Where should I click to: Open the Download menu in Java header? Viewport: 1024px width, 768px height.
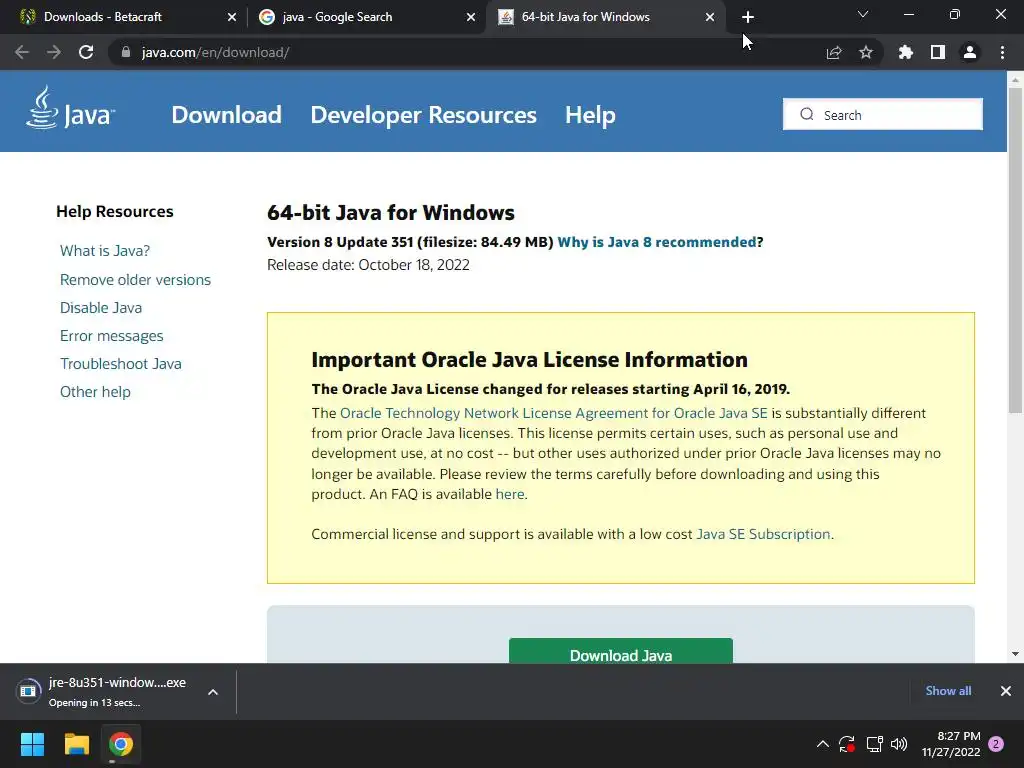pyautogui.click(x=227, y=115)
